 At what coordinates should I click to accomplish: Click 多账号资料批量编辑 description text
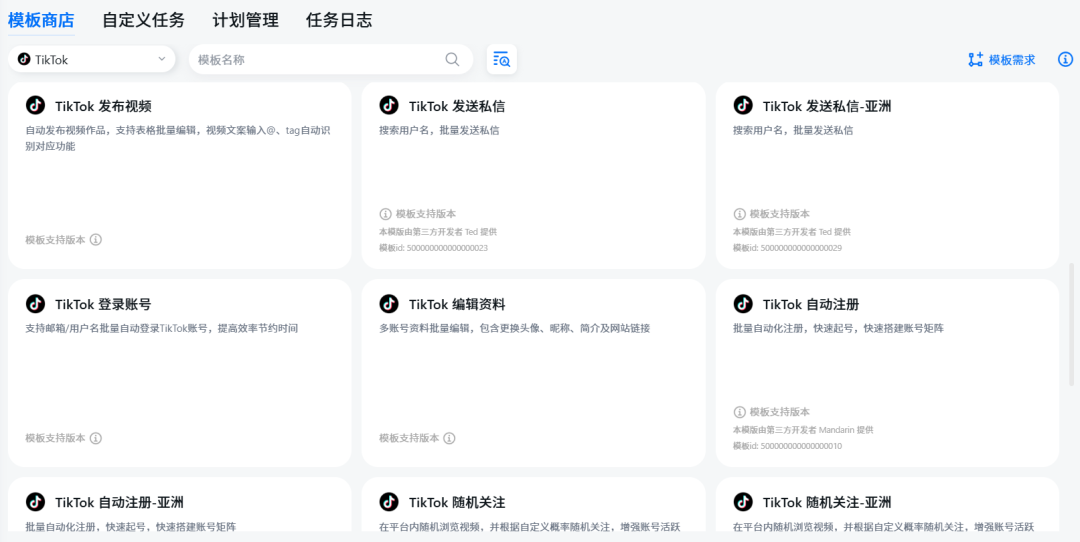coord(515,329)
